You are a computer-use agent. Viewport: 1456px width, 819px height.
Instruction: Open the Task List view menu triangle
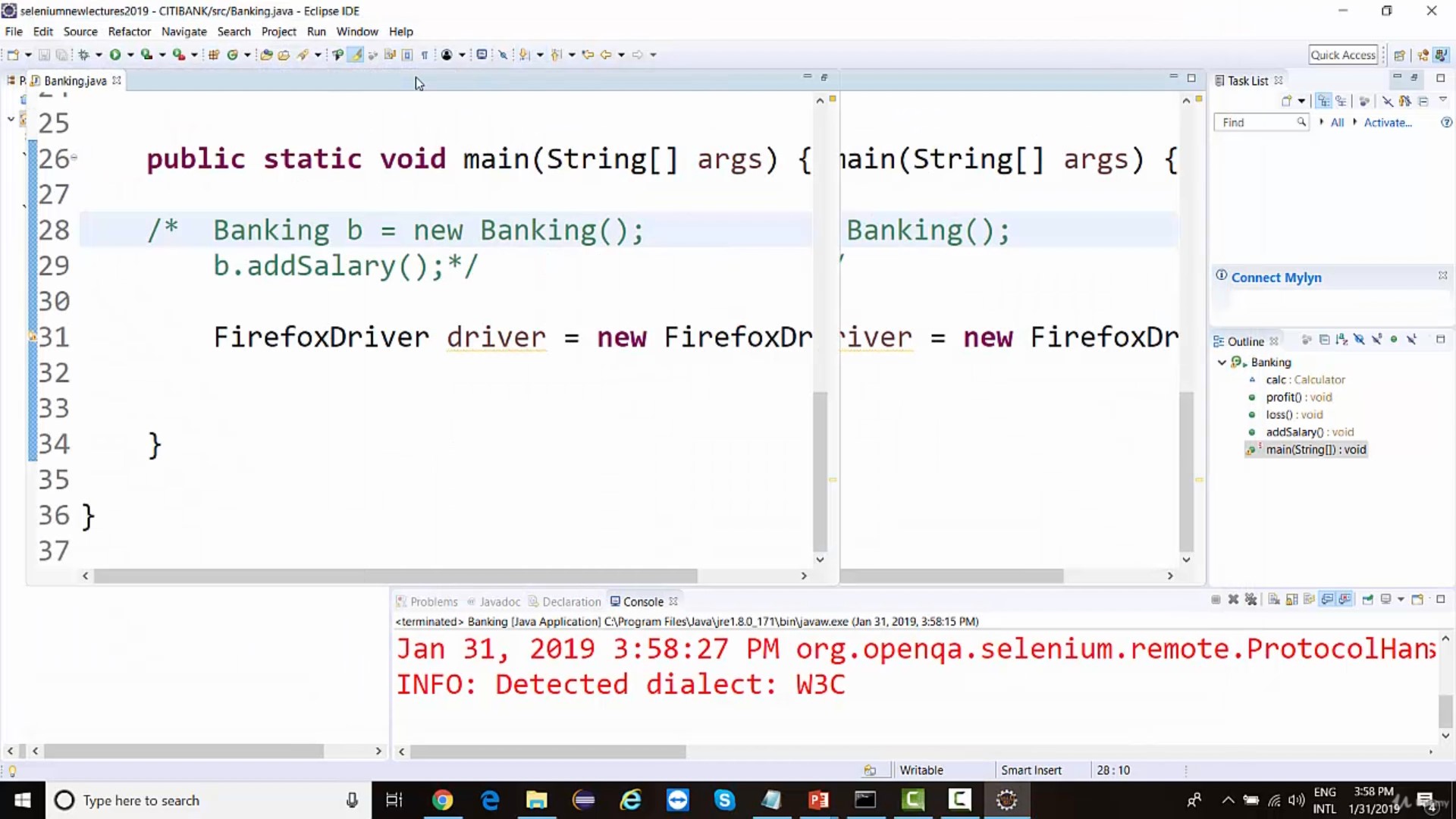click(x=1442, y=100)
